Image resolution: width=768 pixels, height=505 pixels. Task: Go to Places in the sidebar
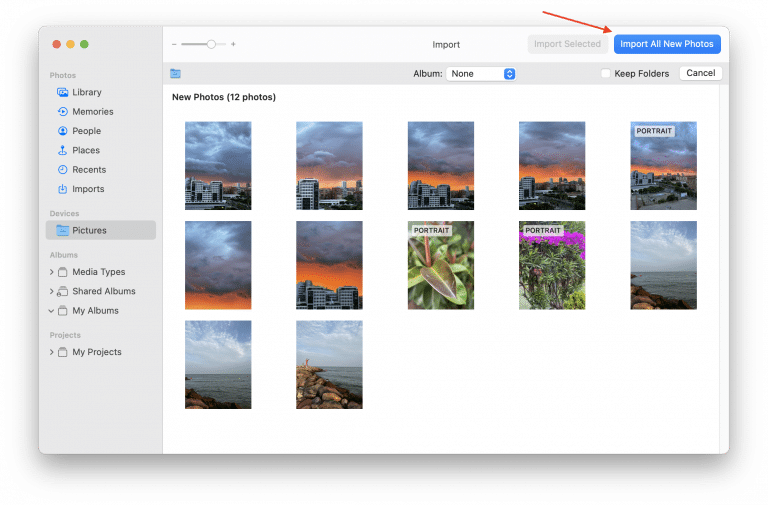pos(101,150)
